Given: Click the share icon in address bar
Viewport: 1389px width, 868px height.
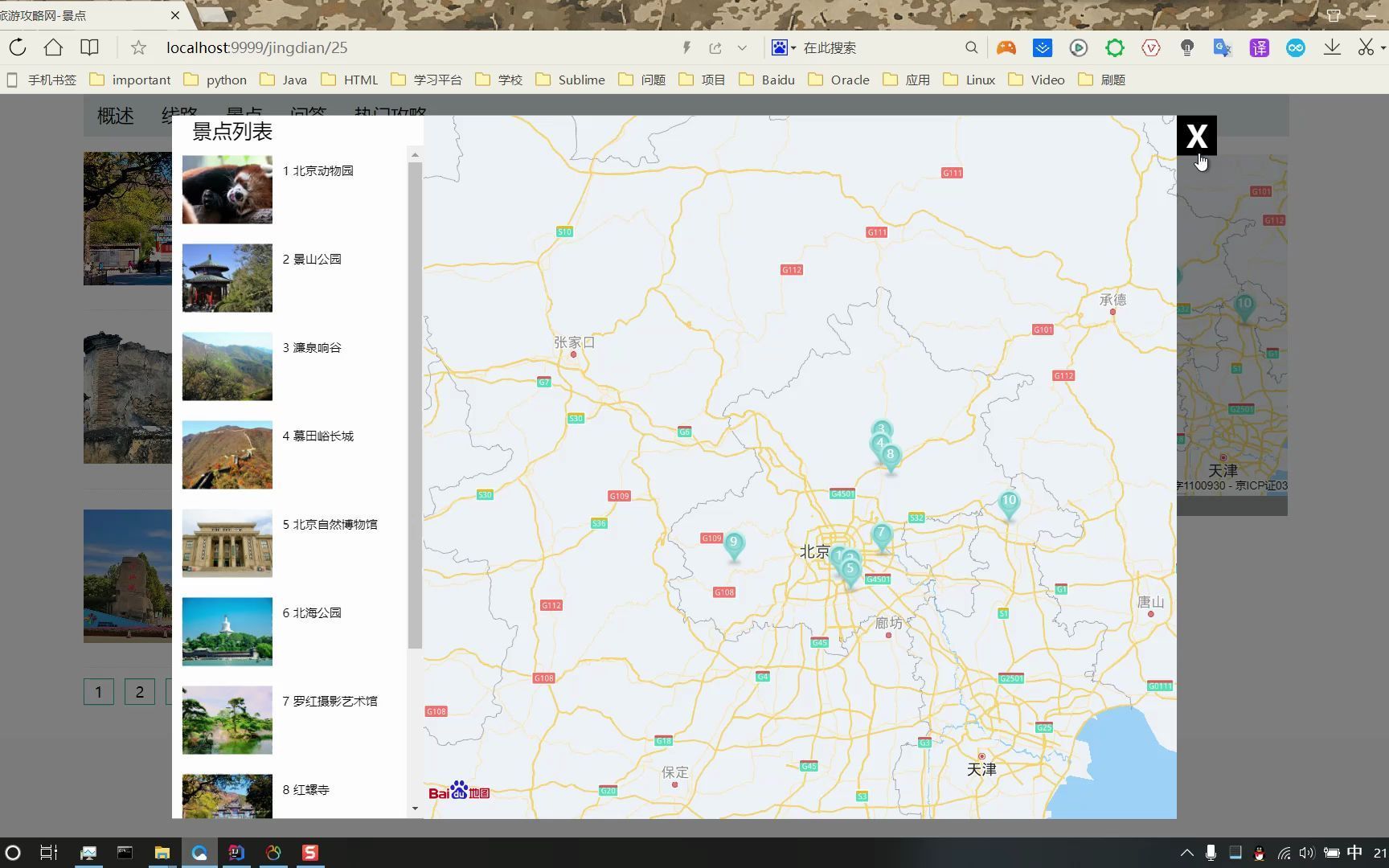Looking at the screenshot, I should tap(715, 47).
